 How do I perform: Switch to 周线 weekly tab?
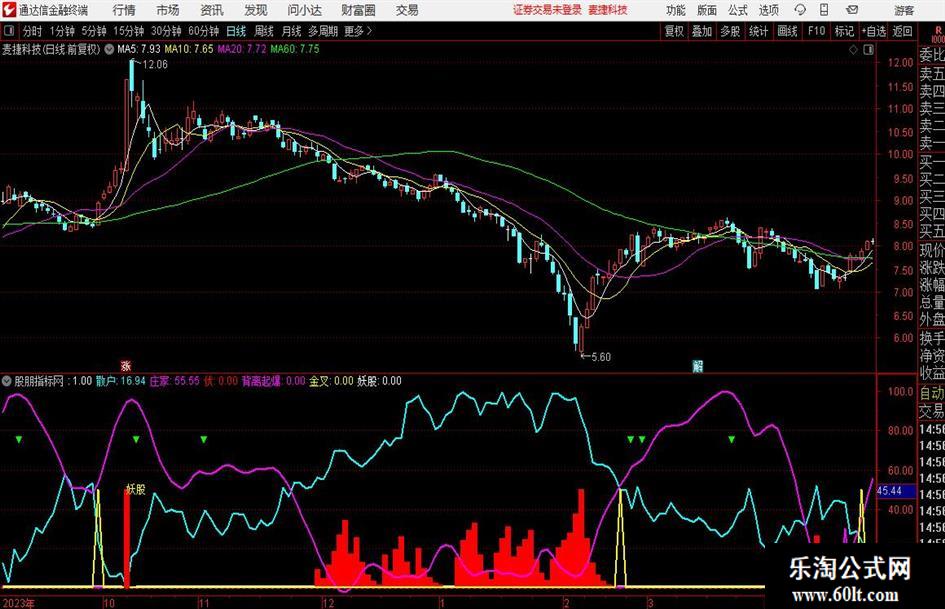tap(264, 31)
